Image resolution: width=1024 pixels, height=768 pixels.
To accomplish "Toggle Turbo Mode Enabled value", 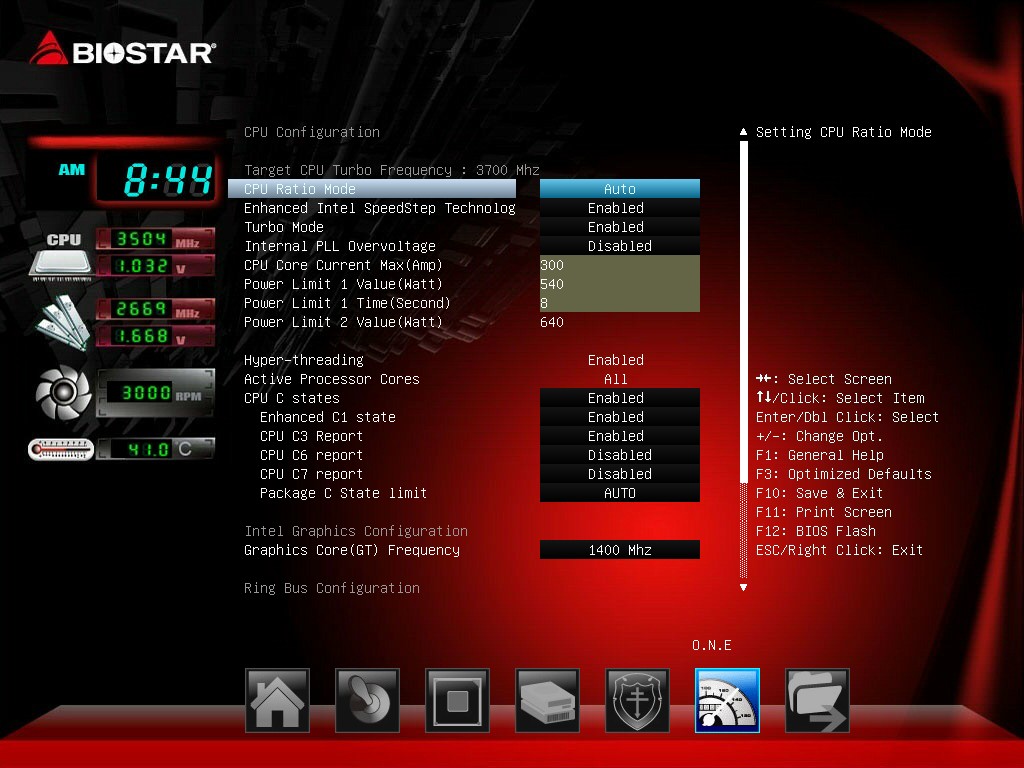I will coord(620,227).
